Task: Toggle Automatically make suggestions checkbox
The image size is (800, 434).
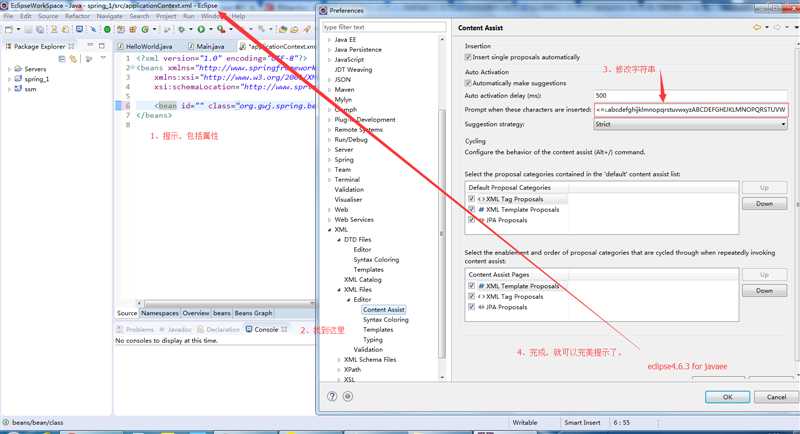Action: pos(468,83)
